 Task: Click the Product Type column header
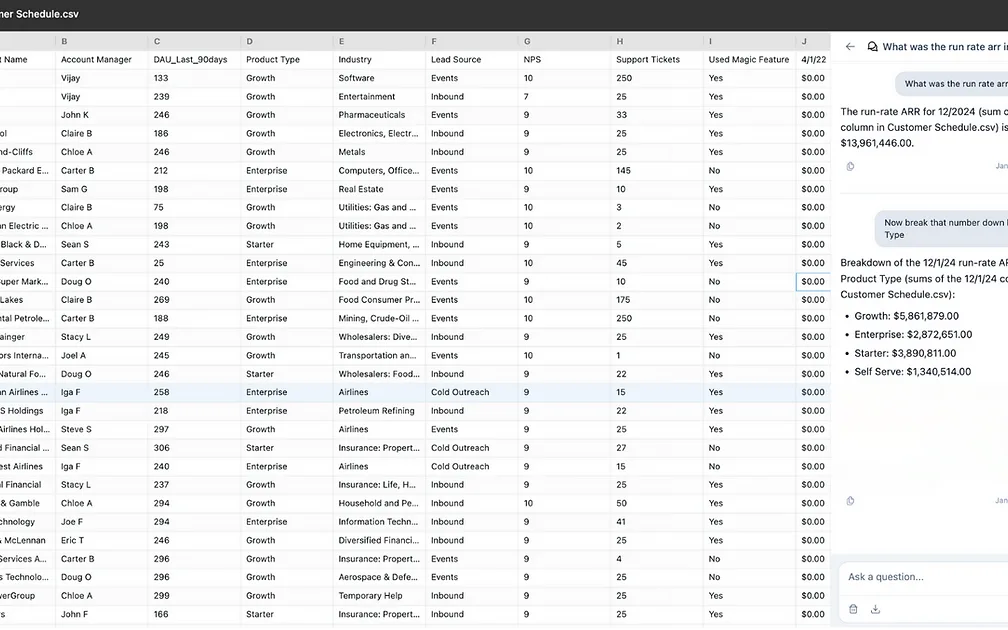click(273, 59)
